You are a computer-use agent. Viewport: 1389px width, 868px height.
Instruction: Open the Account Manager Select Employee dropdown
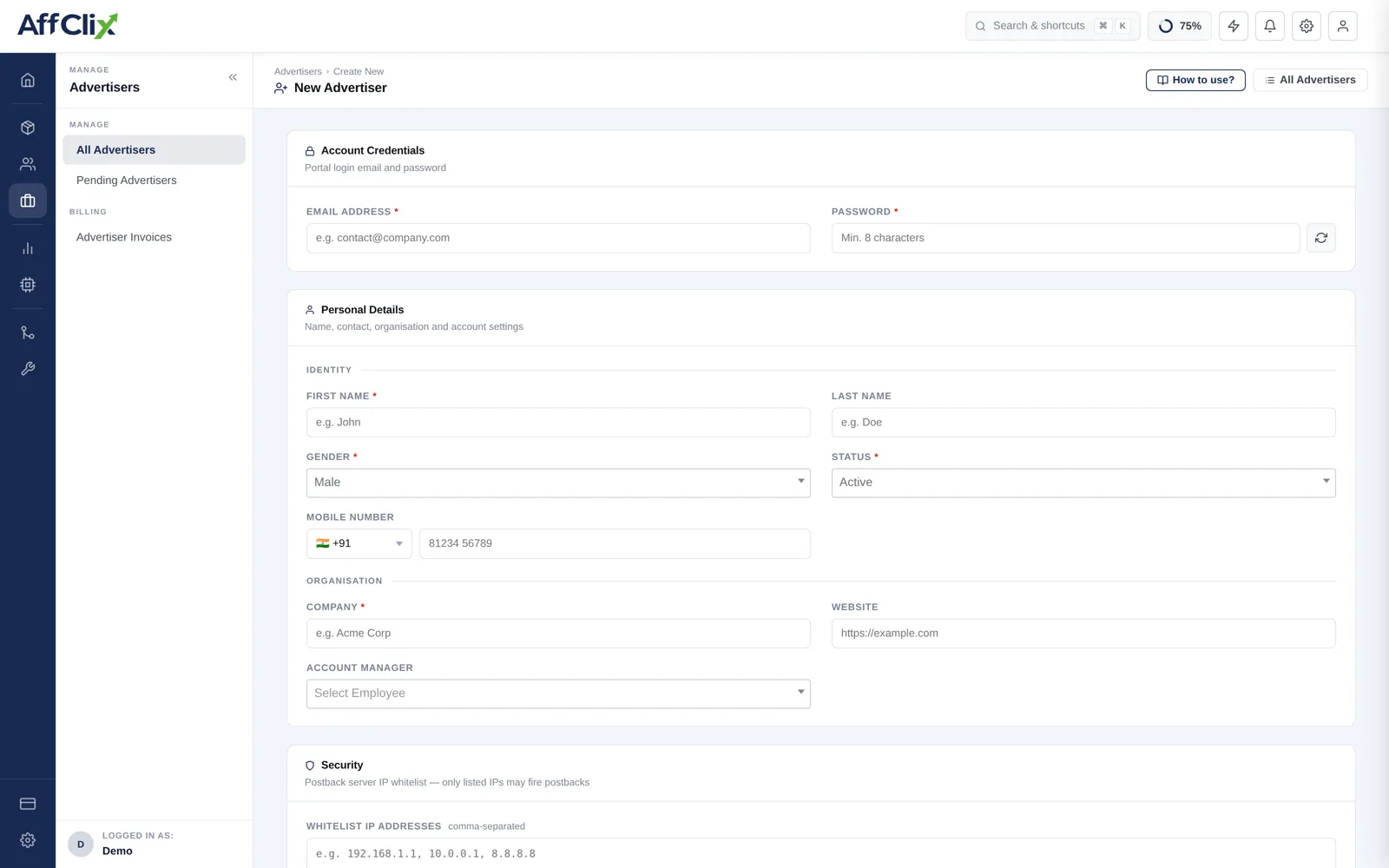pyautogui.click(x=558, y=694)
